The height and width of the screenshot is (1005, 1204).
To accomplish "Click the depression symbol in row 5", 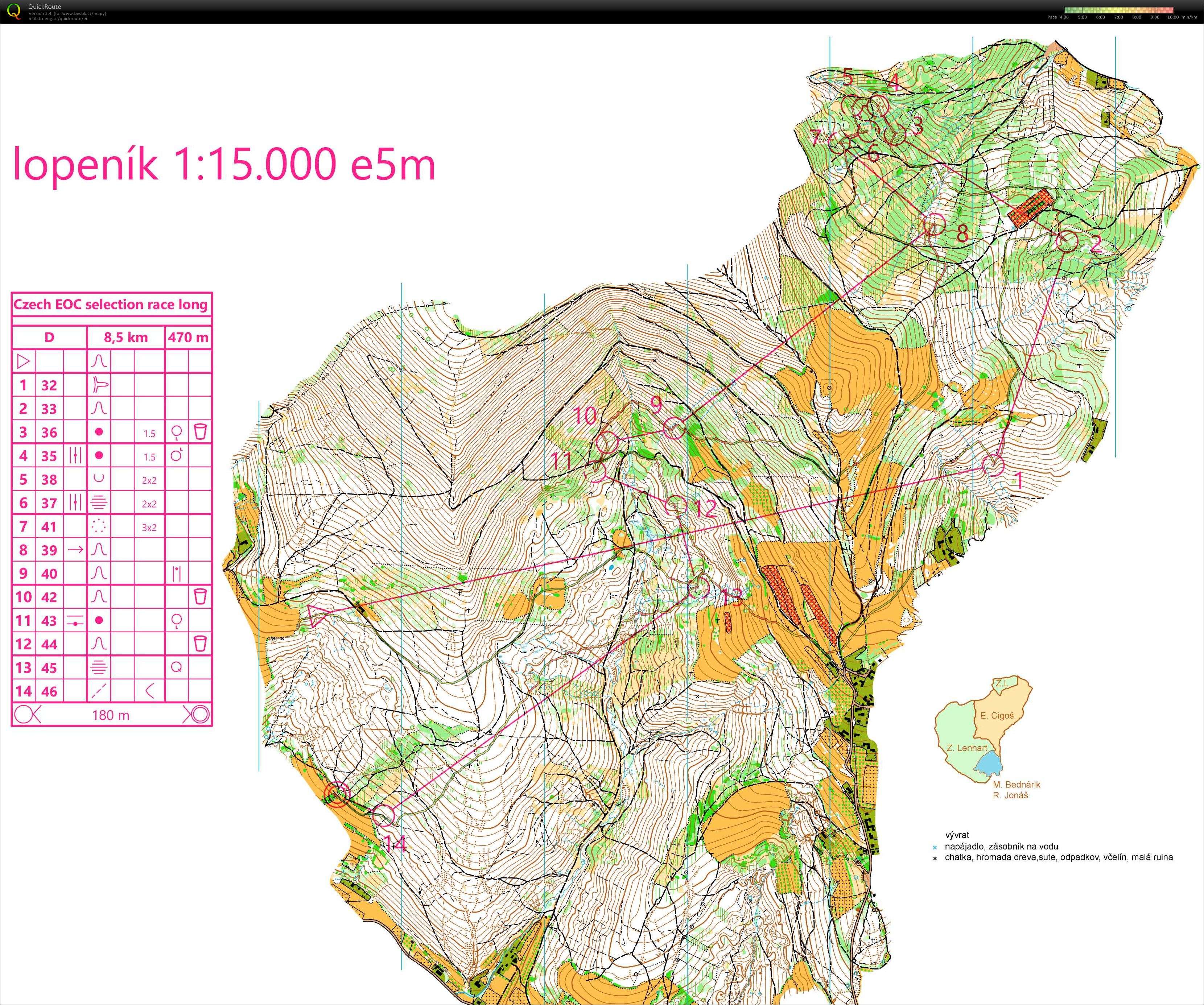I will click(x=99, y=479).
